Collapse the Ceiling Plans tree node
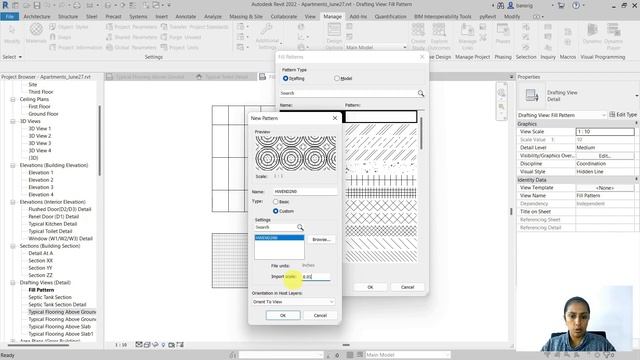Viewport: 640px width, 360px height. [13, 99]
